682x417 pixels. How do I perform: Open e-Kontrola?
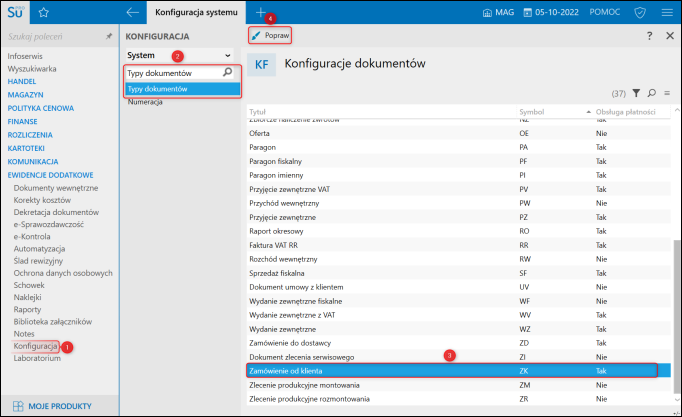click(x=32, y=237)
